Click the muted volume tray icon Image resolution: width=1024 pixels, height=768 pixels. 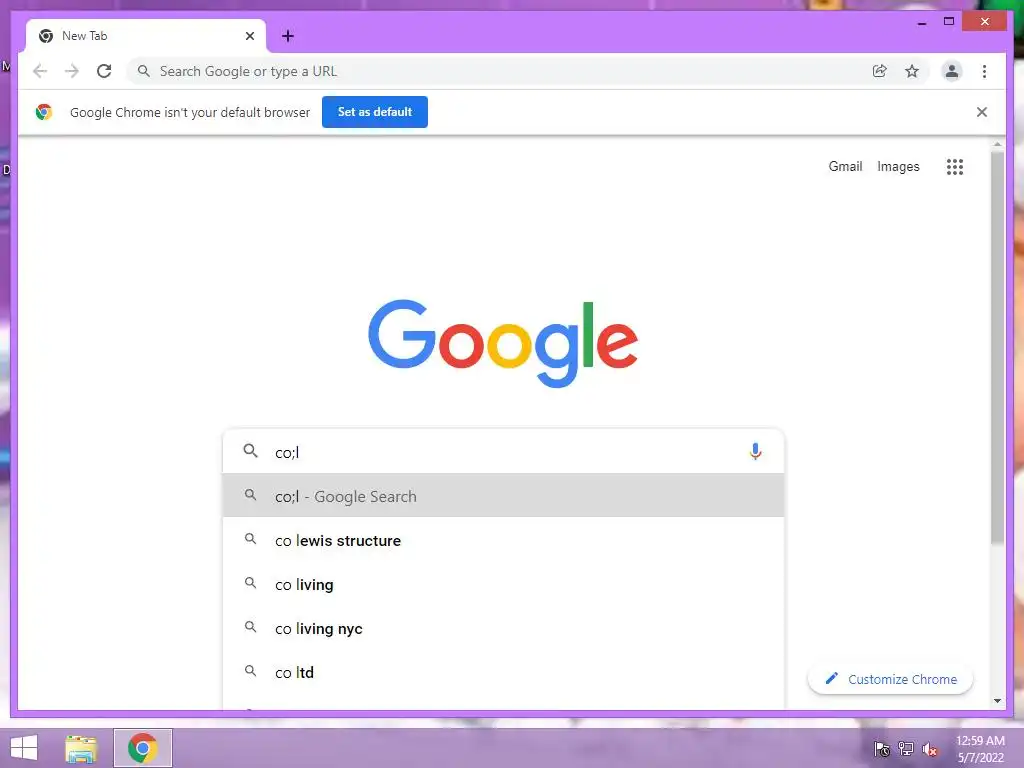(x=929, y=749)
